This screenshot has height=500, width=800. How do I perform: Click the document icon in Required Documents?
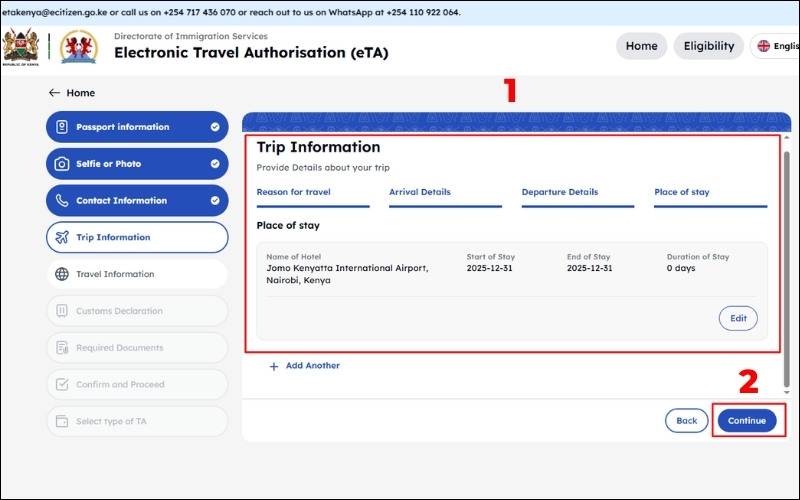(62, 347)
